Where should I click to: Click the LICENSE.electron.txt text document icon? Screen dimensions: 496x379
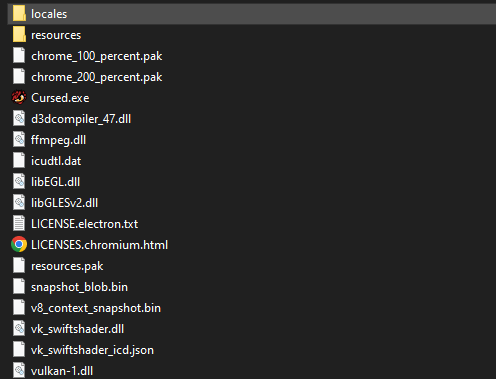pyautogui.click(x=19, y=224)
